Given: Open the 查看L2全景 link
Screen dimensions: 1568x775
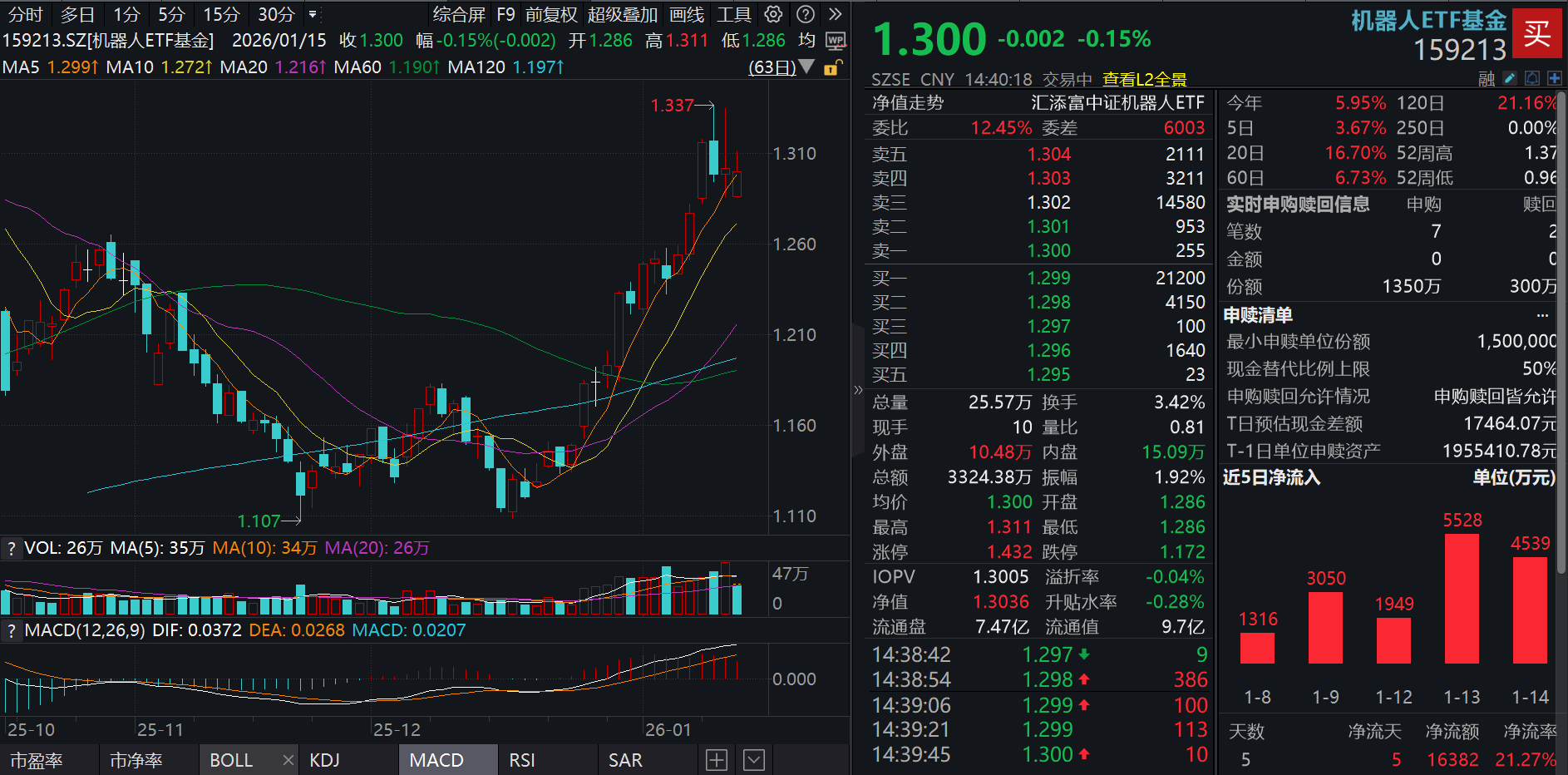Looking at the screenshot, I should (1145, 79).
